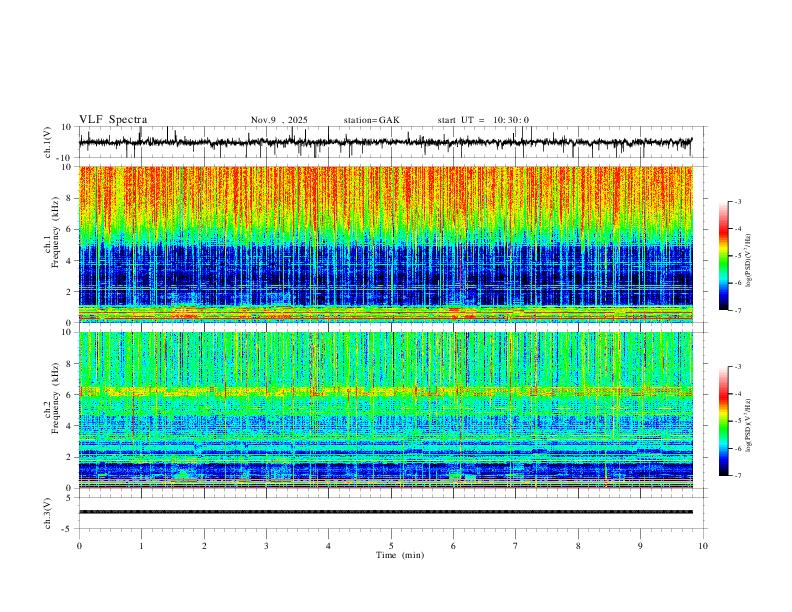The image size is (792, 612).
Task: Click the time axis tick label 6
Action: tap(453, 546)
